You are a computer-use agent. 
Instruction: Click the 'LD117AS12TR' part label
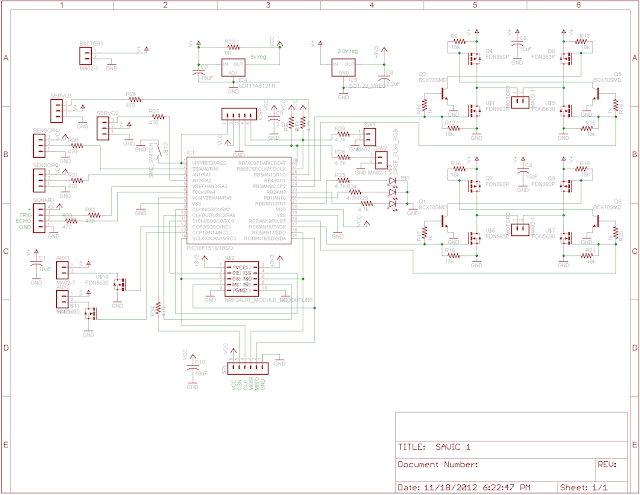pos(257,86)
